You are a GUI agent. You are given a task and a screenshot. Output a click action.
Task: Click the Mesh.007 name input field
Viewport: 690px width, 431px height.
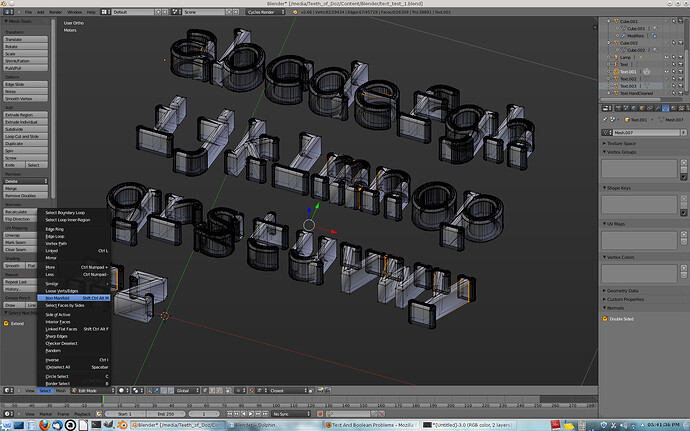point(647,132)
